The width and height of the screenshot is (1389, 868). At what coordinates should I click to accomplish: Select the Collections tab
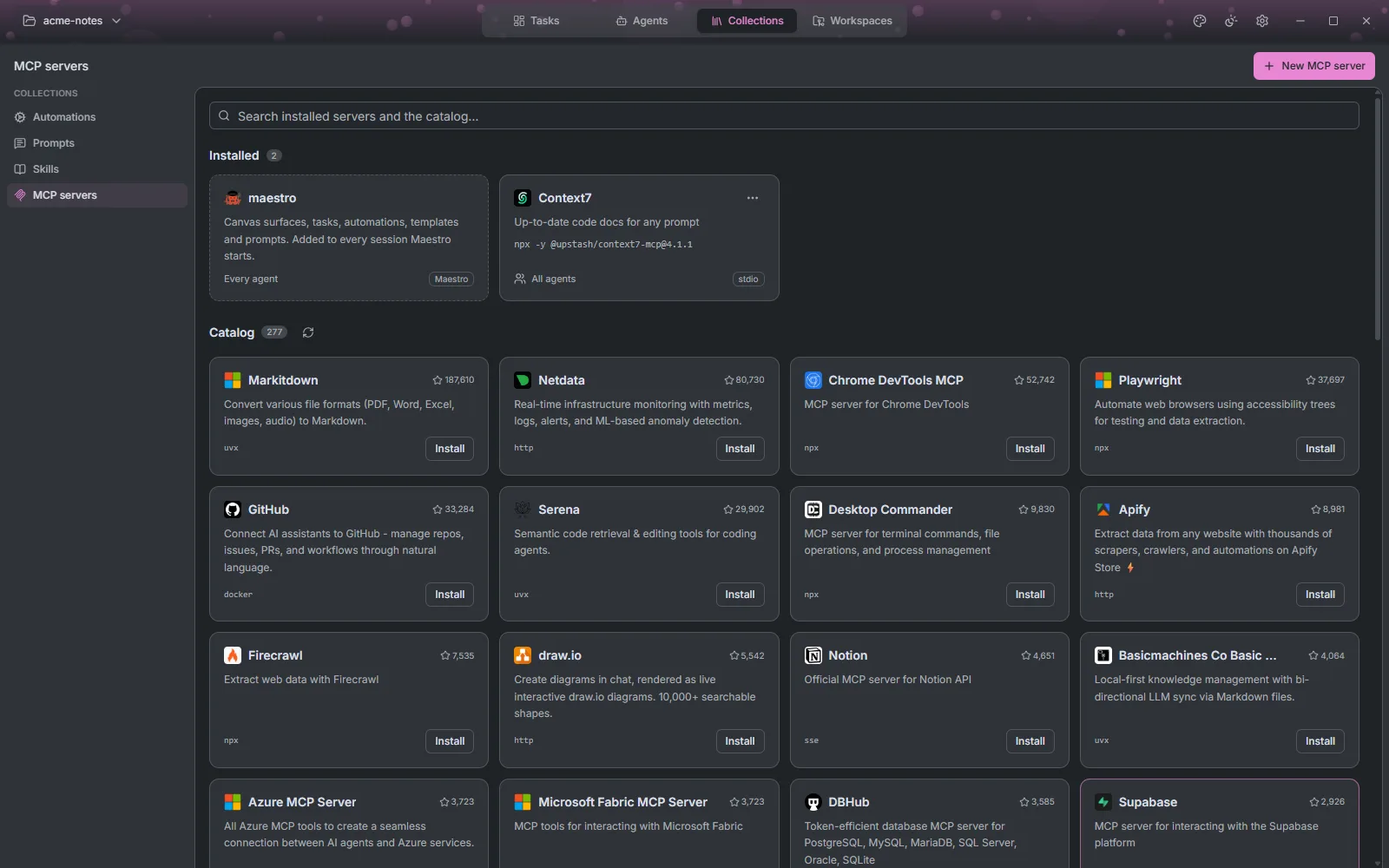point(747,21)
